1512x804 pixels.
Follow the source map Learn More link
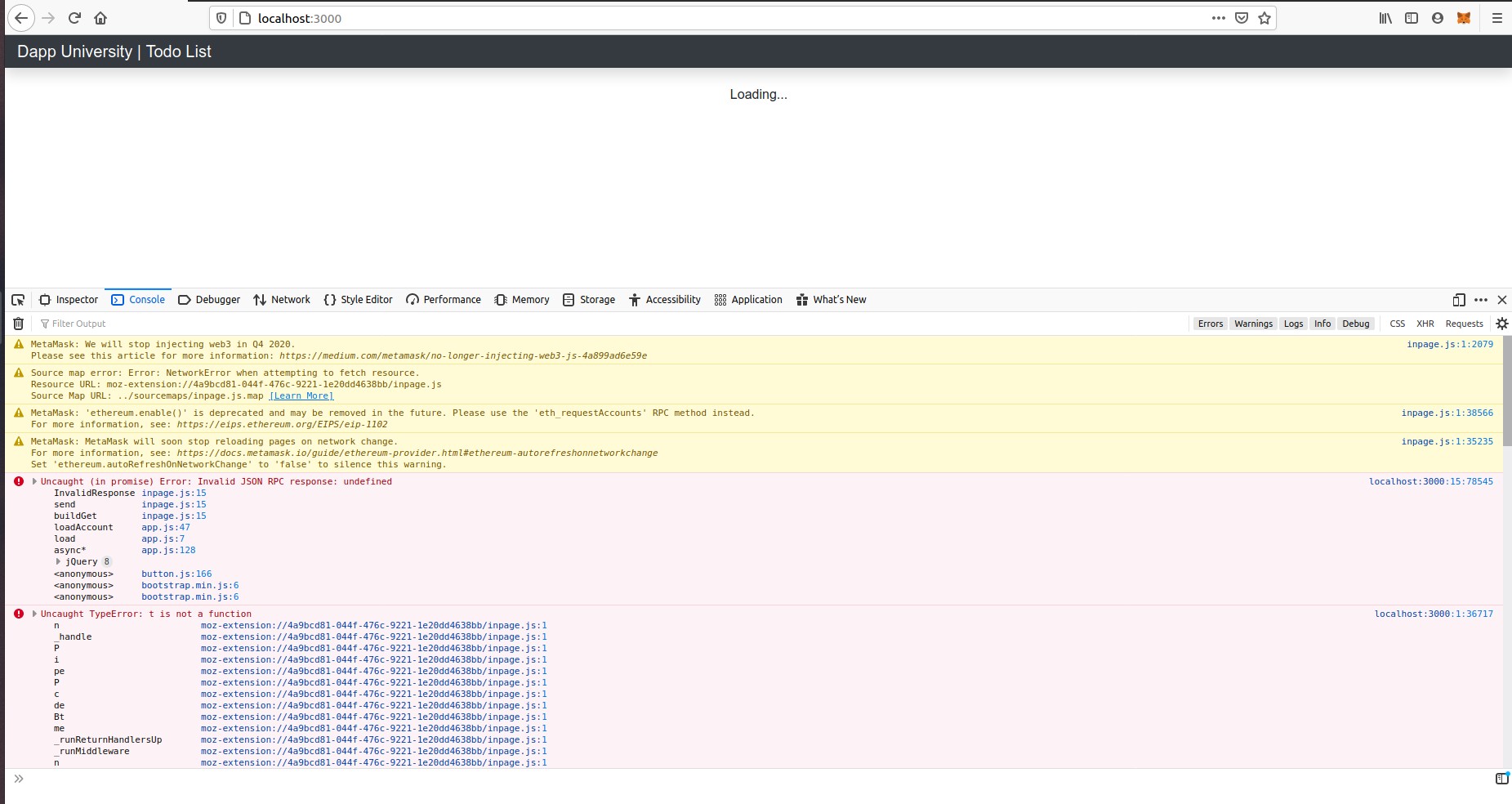(301, 395)
